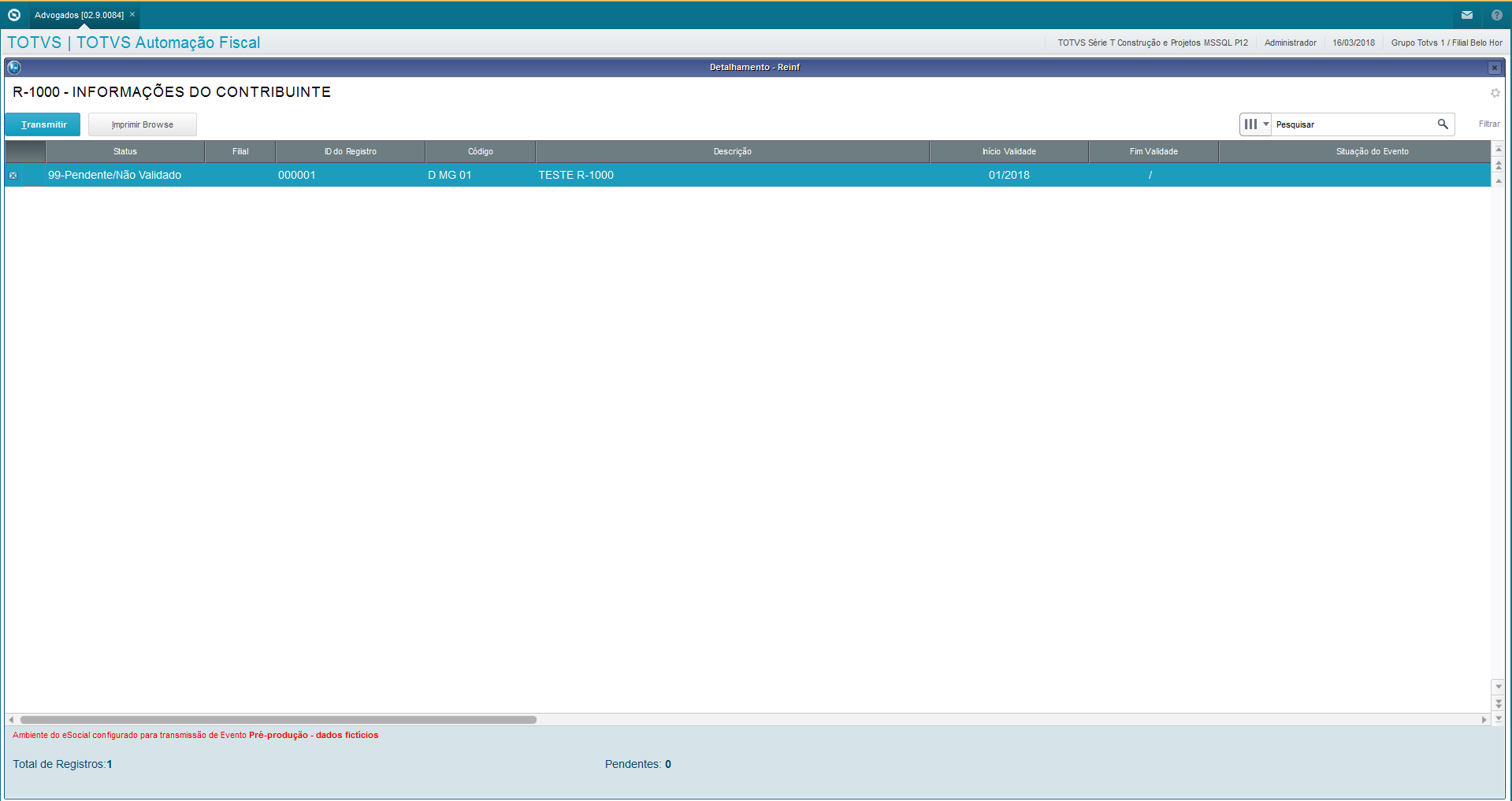Click the date 16/03/2018 in header
This screenshot has height=801, width=1512.
(x=1354, y=43)
